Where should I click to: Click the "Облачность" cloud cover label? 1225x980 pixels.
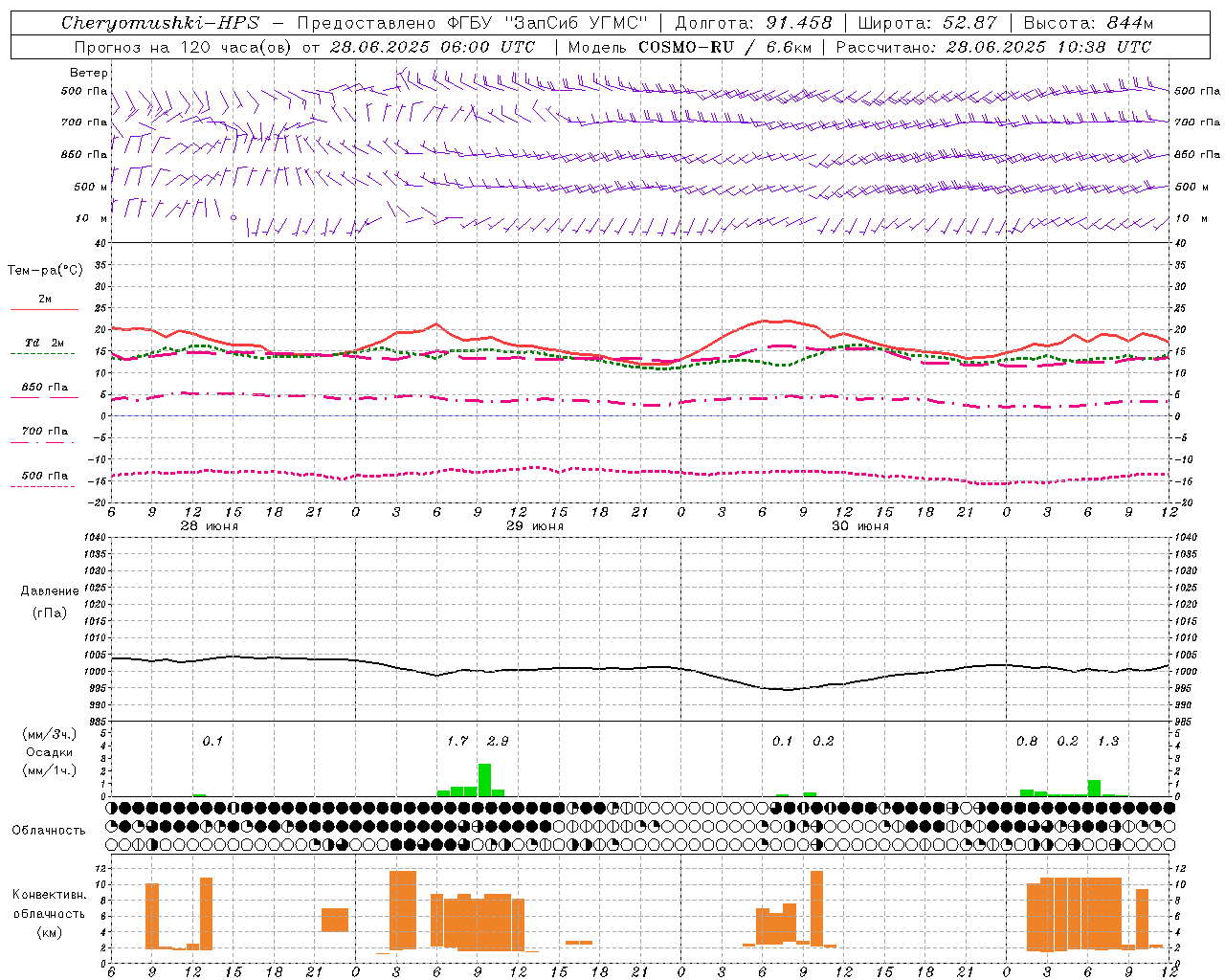click(x=49, y=830)
